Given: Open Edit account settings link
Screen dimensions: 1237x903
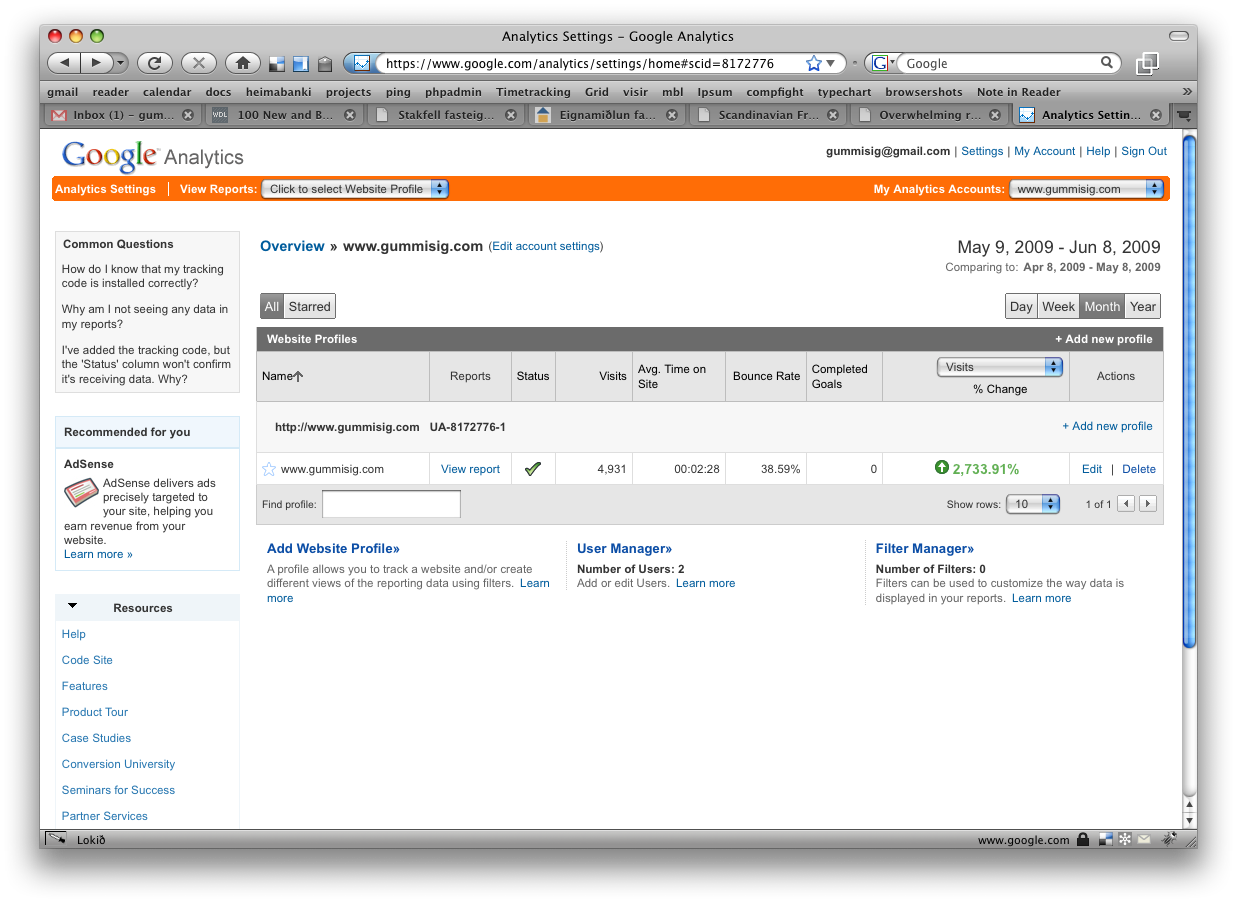Looking at the screenshot, I should pos(546,246).
